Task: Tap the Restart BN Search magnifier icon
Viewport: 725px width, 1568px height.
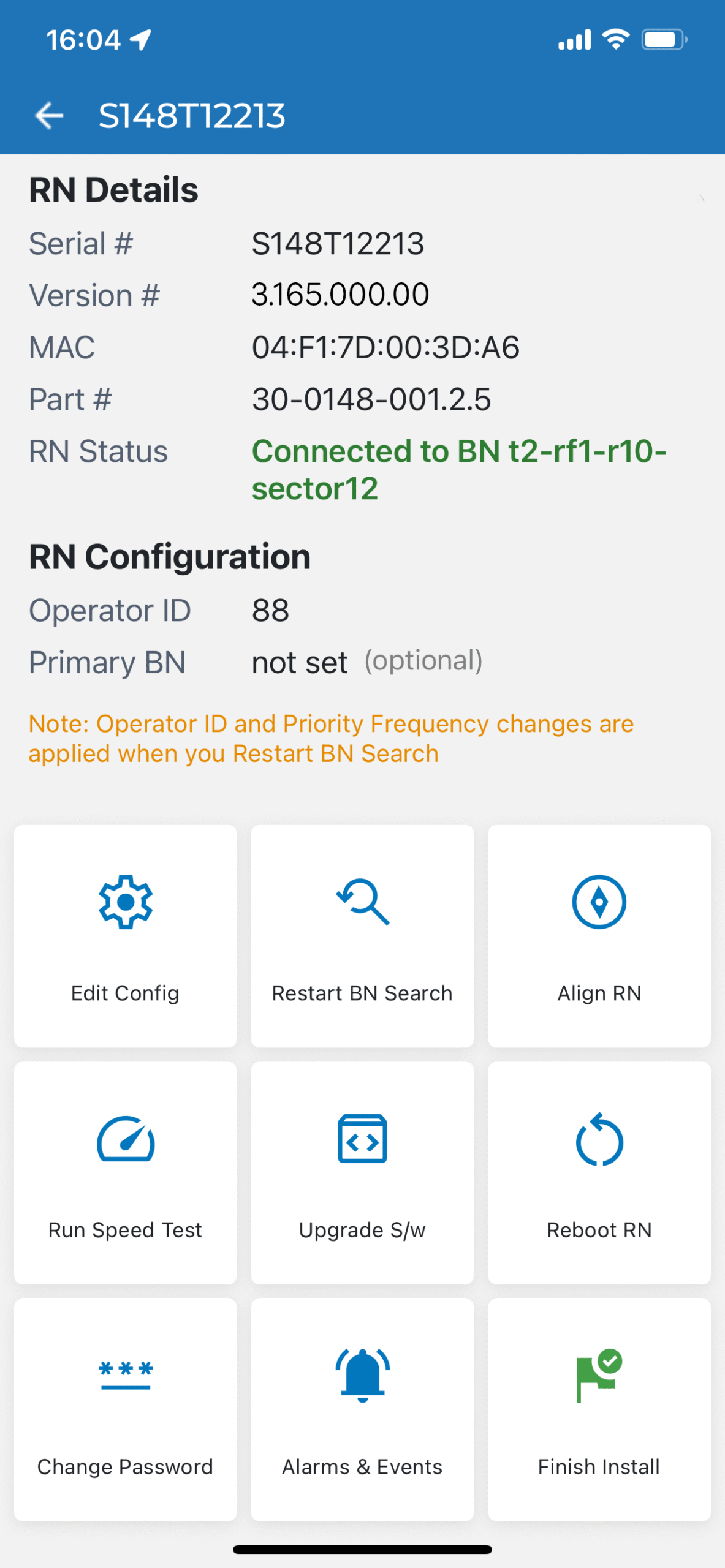Action: coord(363,902)
